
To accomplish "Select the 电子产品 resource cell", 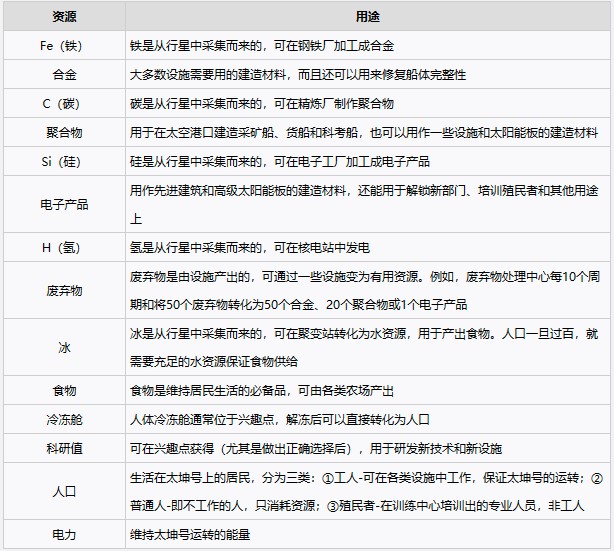I will [x=64, y=204].
